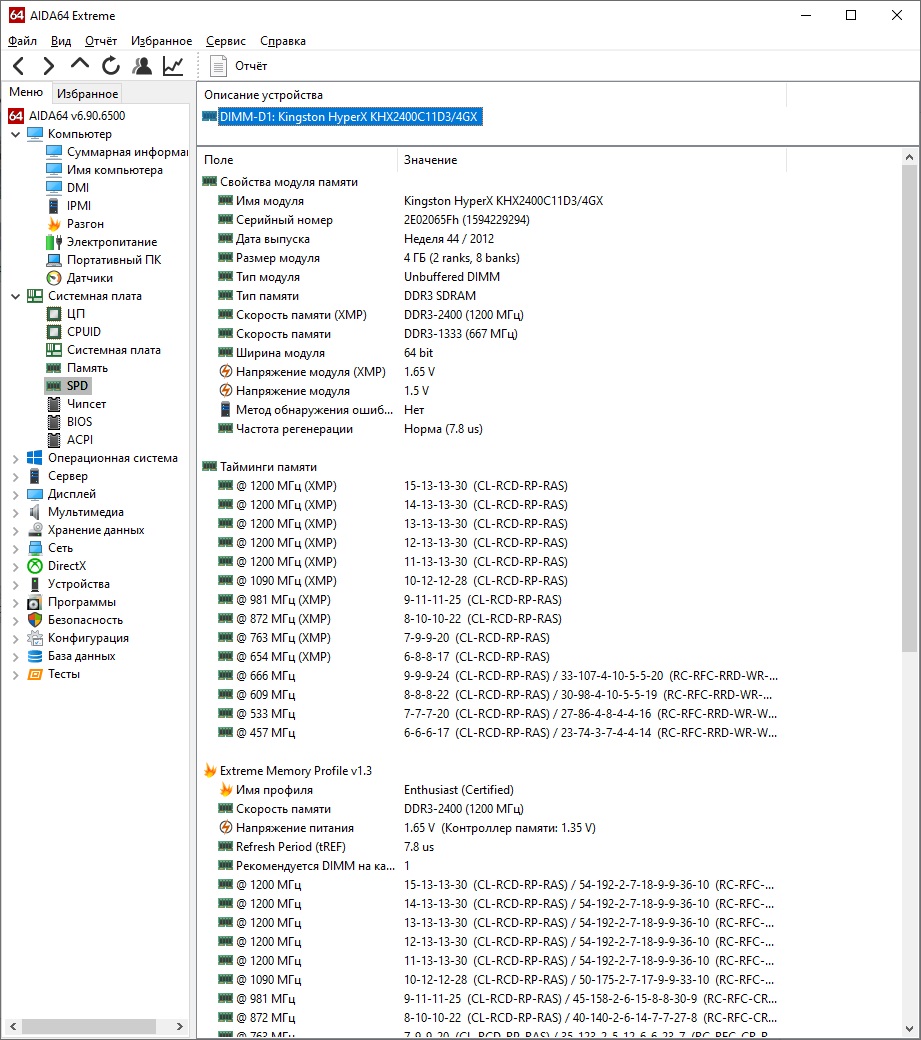Select the Мультимедиа speaker icon
This screenshot has width=921, height=1040.
34,511
